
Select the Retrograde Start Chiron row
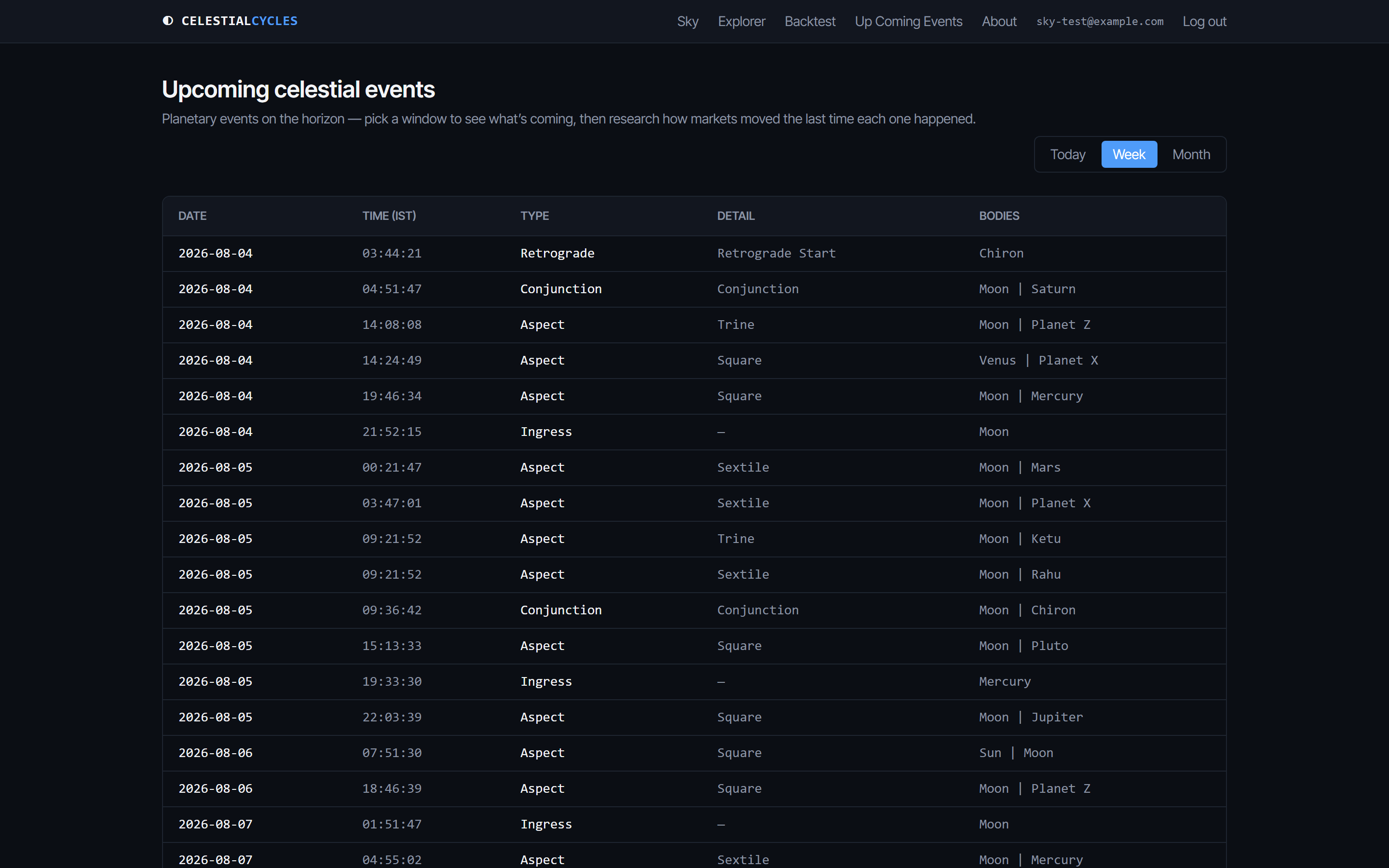(x=694, y=254)
